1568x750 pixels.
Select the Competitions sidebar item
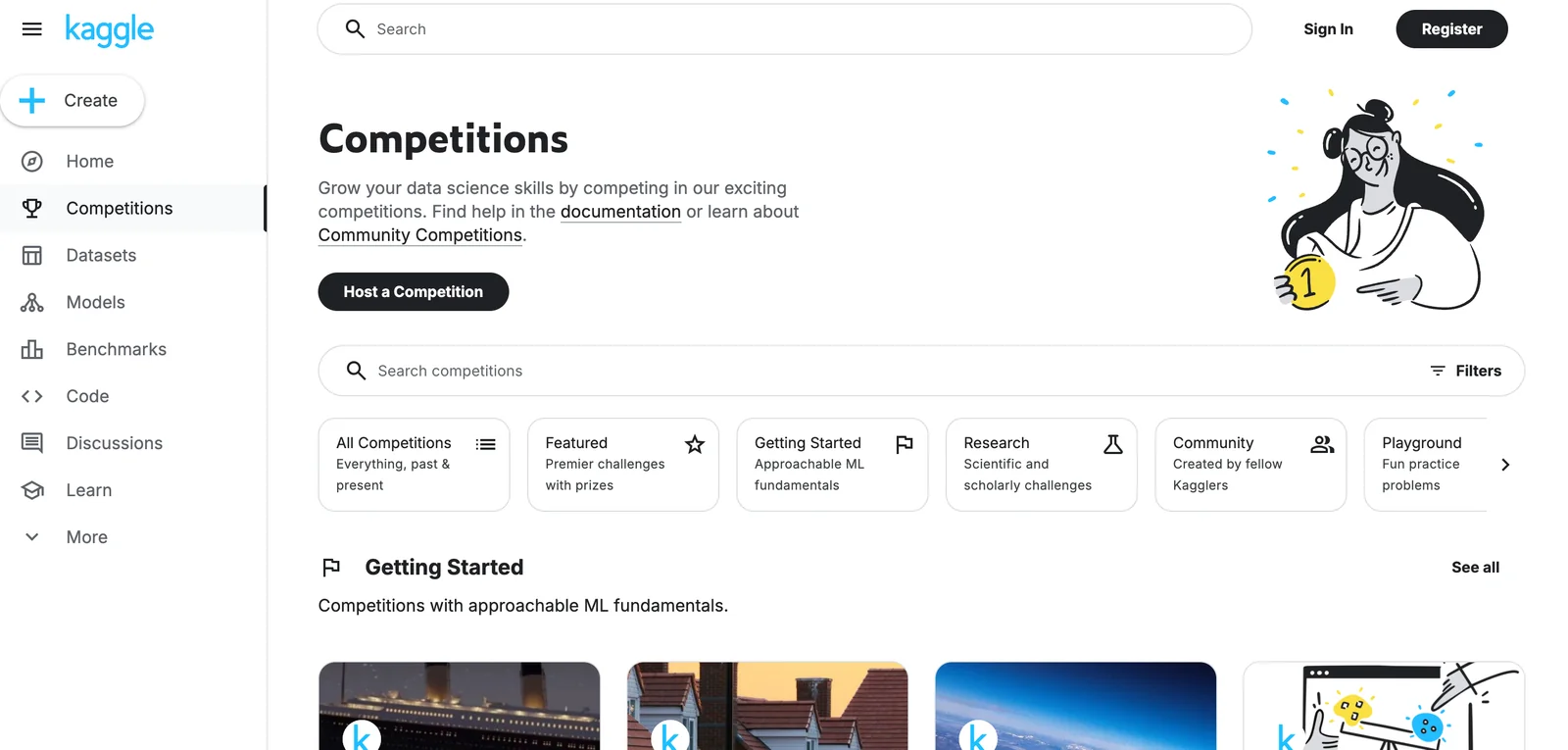click(120, 209)
